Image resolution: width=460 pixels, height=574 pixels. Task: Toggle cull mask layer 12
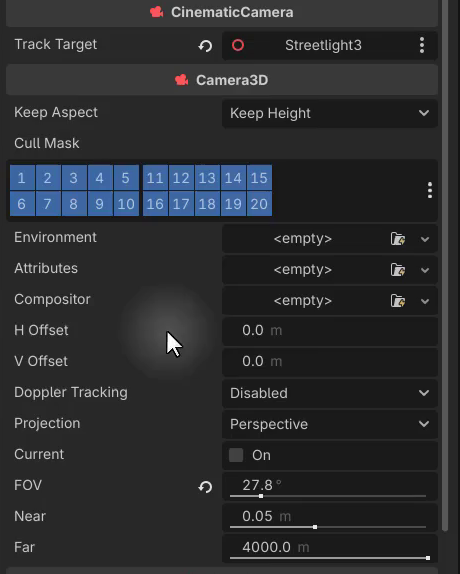pos(181,178)
